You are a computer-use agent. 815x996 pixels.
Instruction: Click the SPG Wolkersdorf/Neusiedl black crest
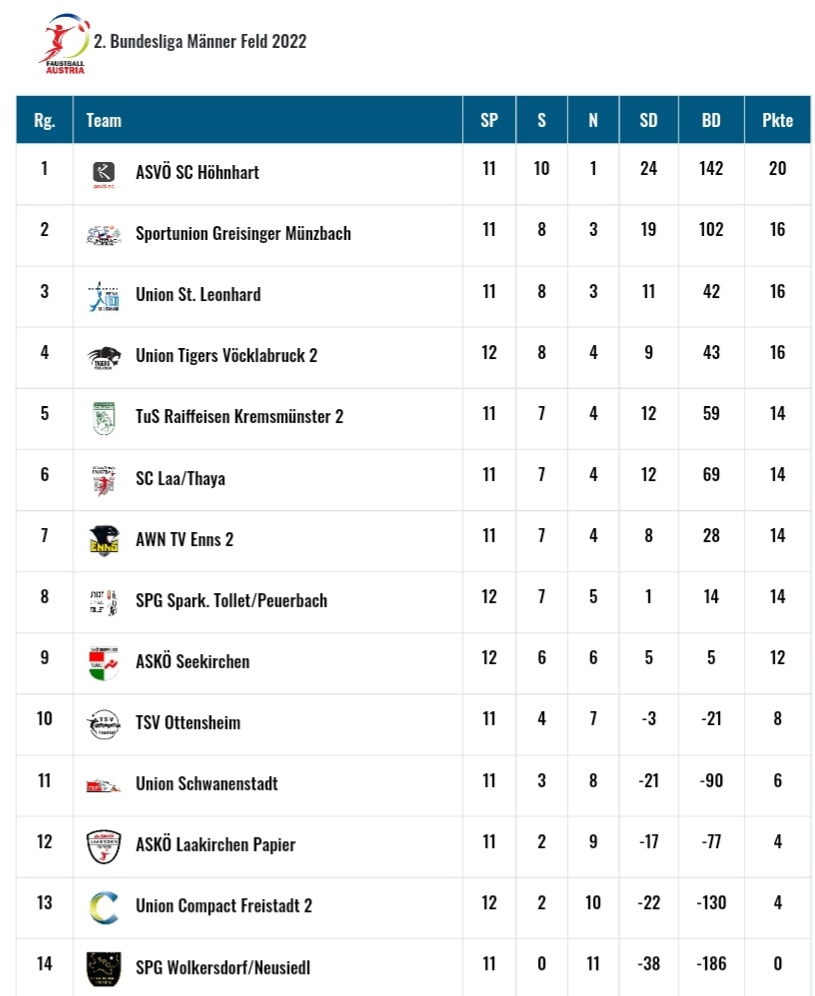(x=104, y=969)
